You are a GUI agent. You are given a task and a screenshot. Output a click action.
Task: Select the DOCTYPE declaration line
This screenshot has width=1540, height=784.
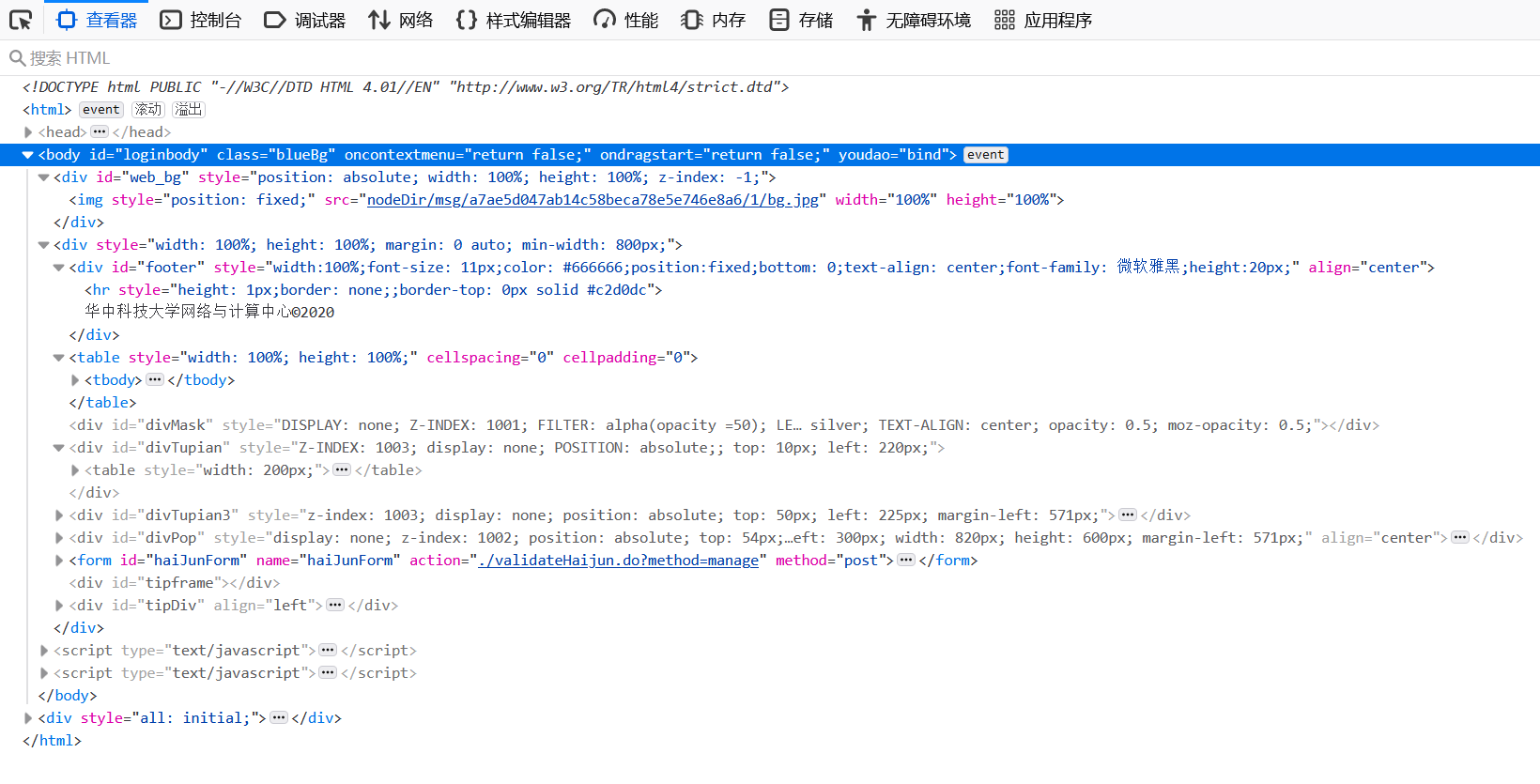coord(406,87)
